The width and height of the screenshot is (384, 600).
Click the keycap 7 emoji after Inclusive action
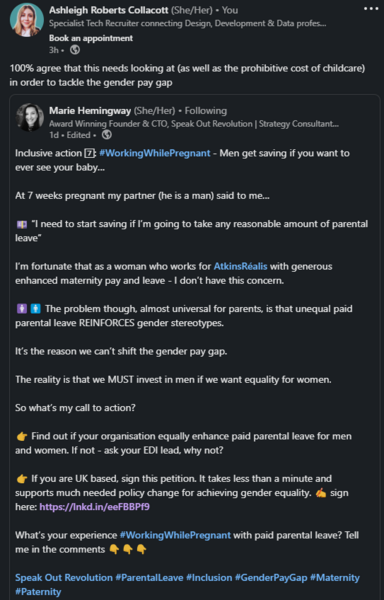tap(89, 153)
